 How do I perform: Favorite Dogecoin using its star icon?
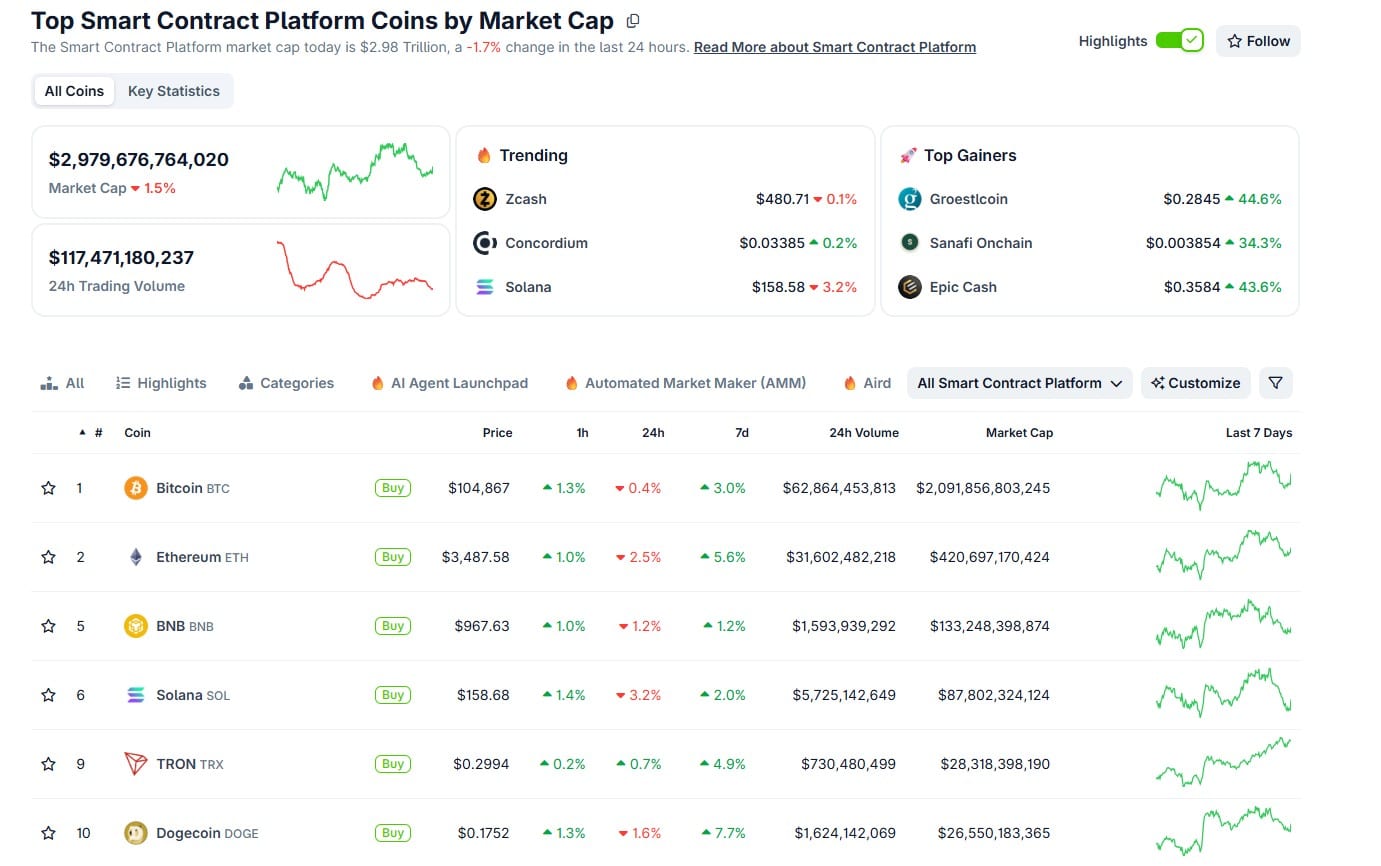(47, 832)
